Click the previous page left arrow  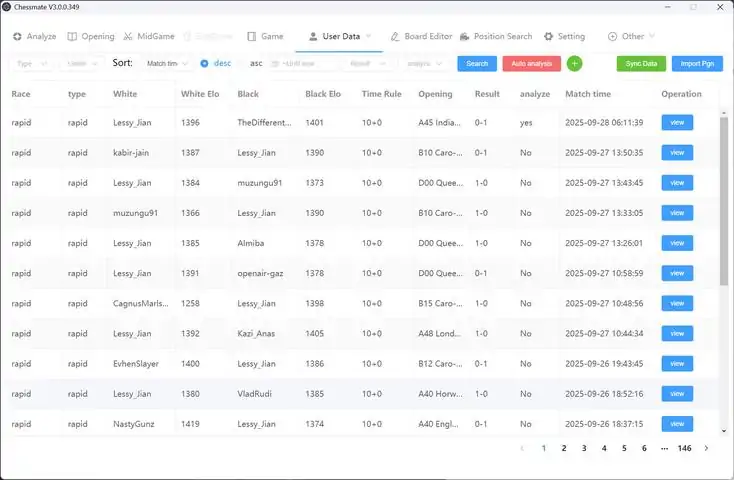click(x=522, y=449)
